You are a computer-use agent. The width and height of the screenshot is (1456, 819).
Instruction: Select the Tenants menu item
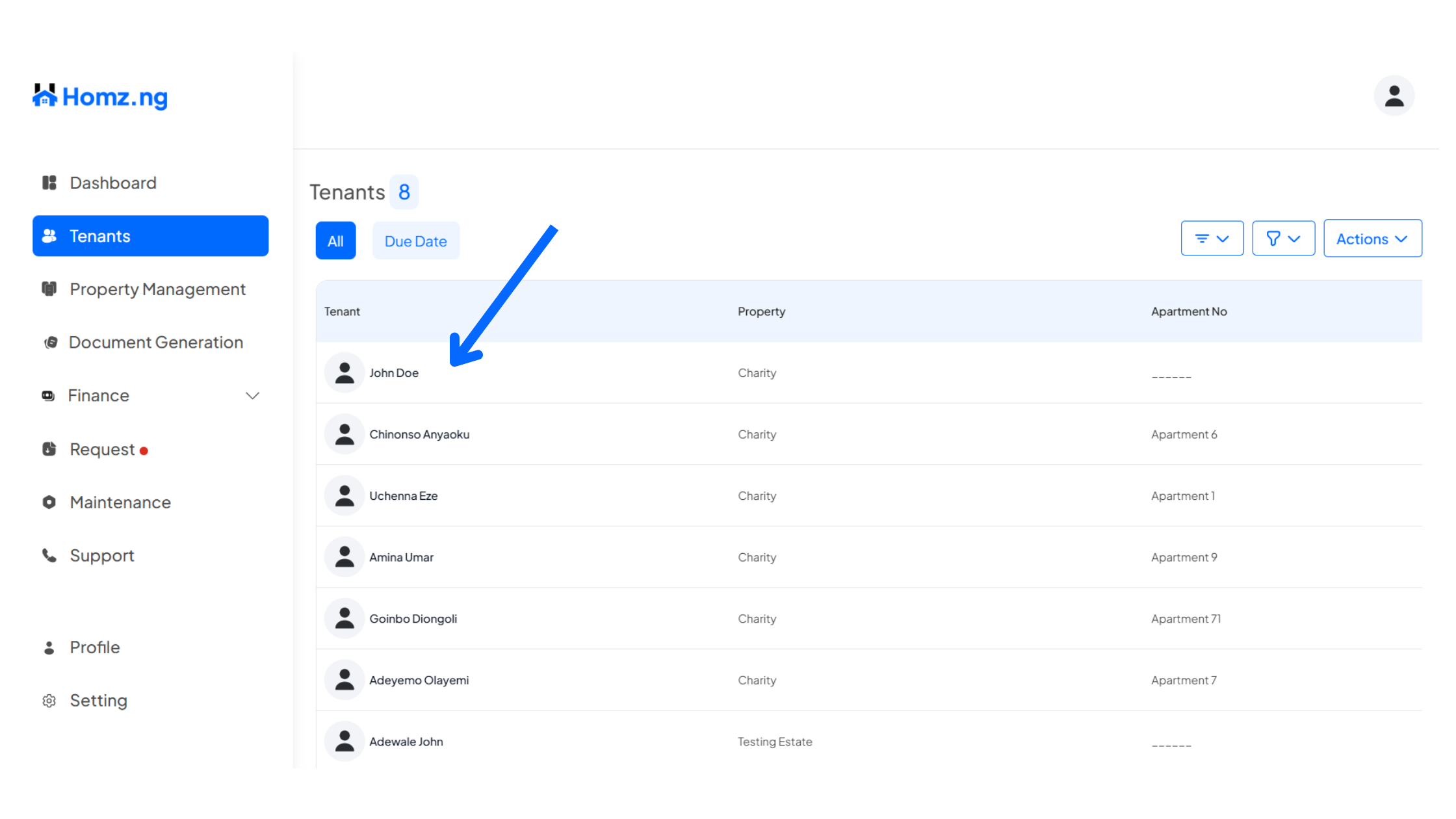click(150, 236)
